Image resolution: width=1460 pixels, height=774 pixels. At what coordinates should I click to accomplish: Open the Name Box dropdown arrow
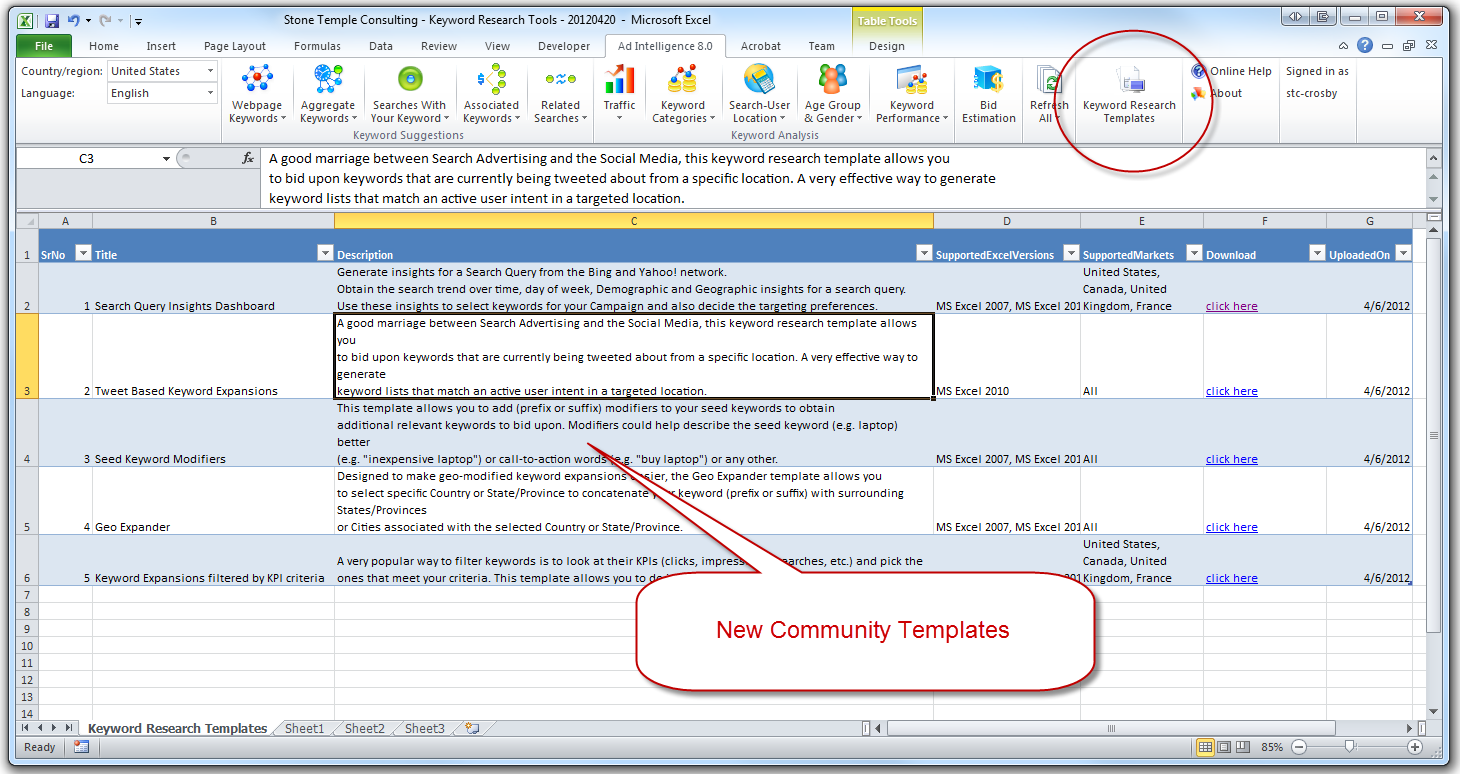tap(166, 158)
